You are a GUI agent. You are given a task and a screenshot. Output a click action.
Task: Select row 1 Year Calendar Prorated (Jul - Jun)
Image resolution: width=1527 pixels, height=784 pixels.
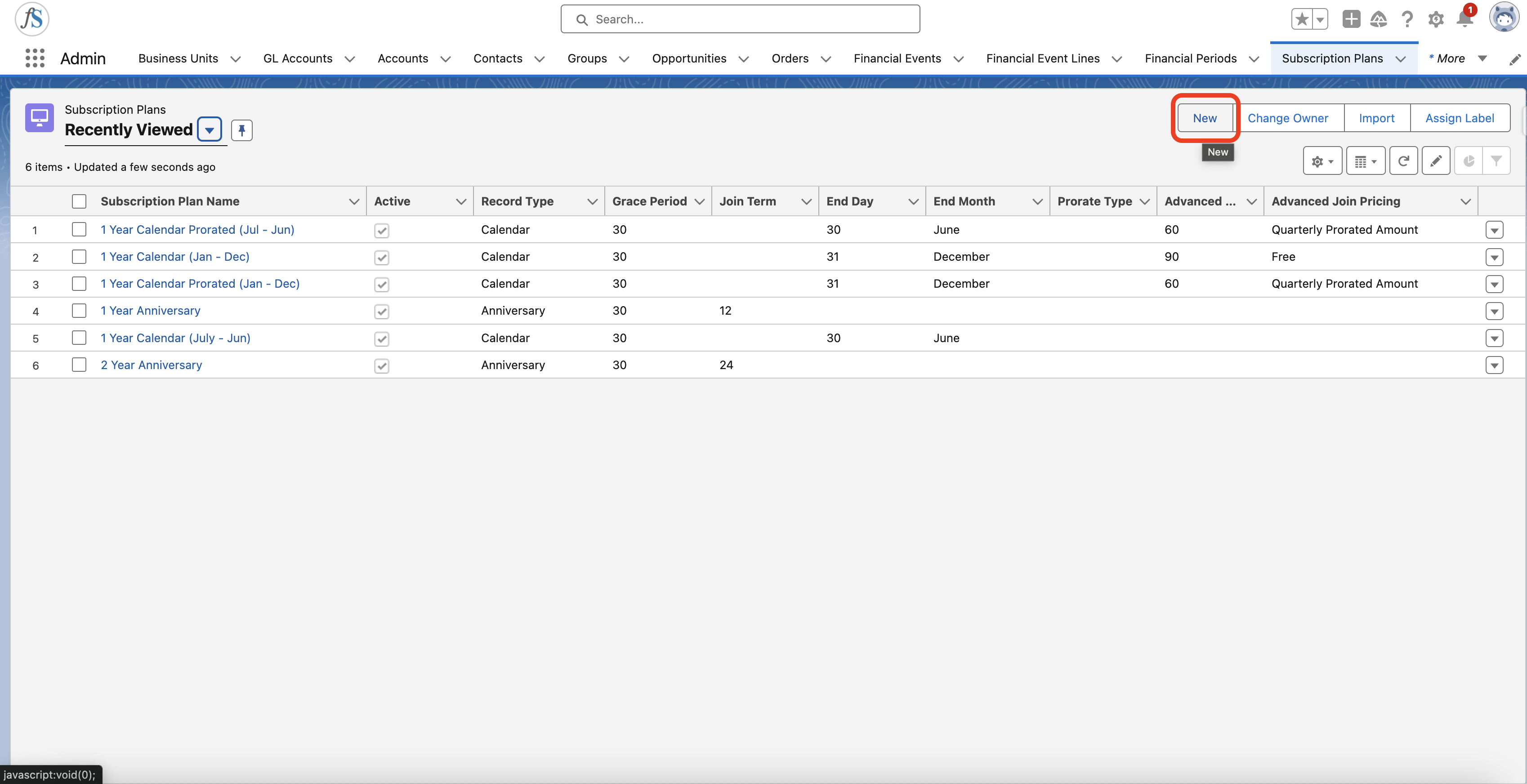[x=79, y=229]
